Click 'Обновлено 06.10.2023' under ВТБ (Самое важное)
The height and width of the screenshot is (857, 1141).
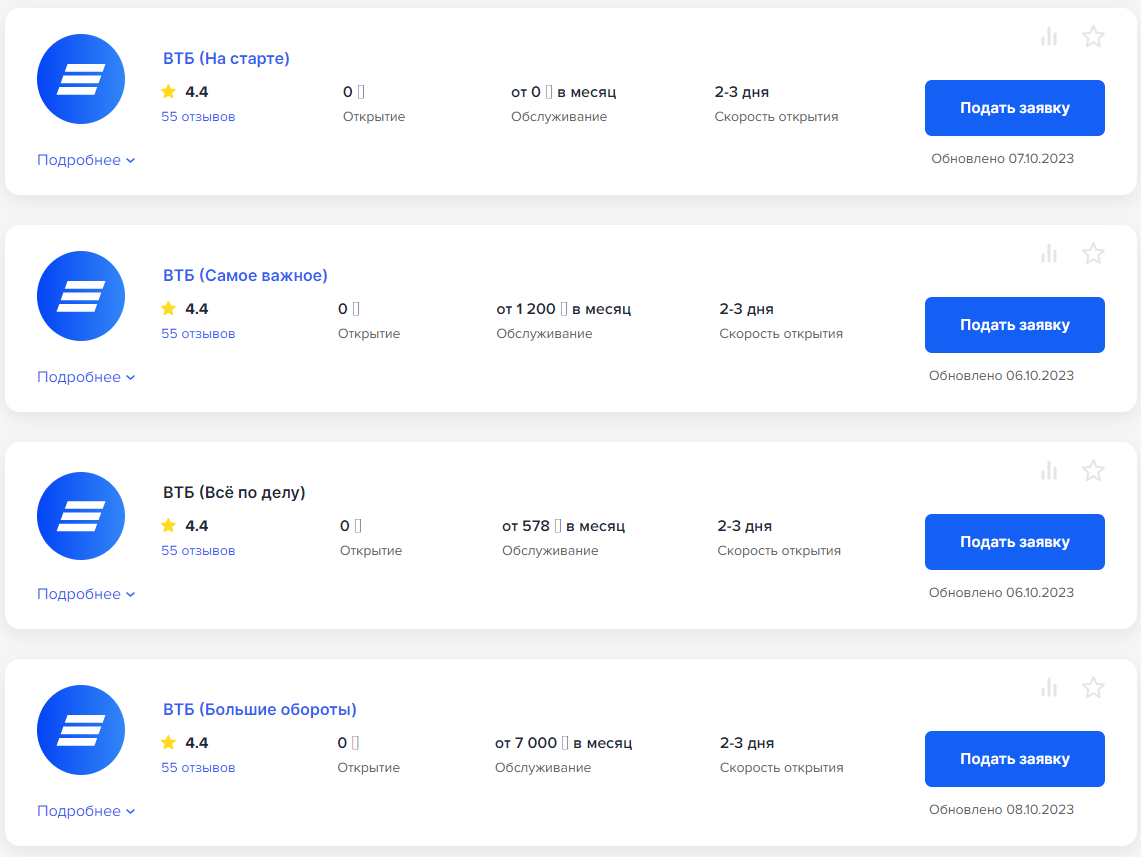(x=1001, y=375)
